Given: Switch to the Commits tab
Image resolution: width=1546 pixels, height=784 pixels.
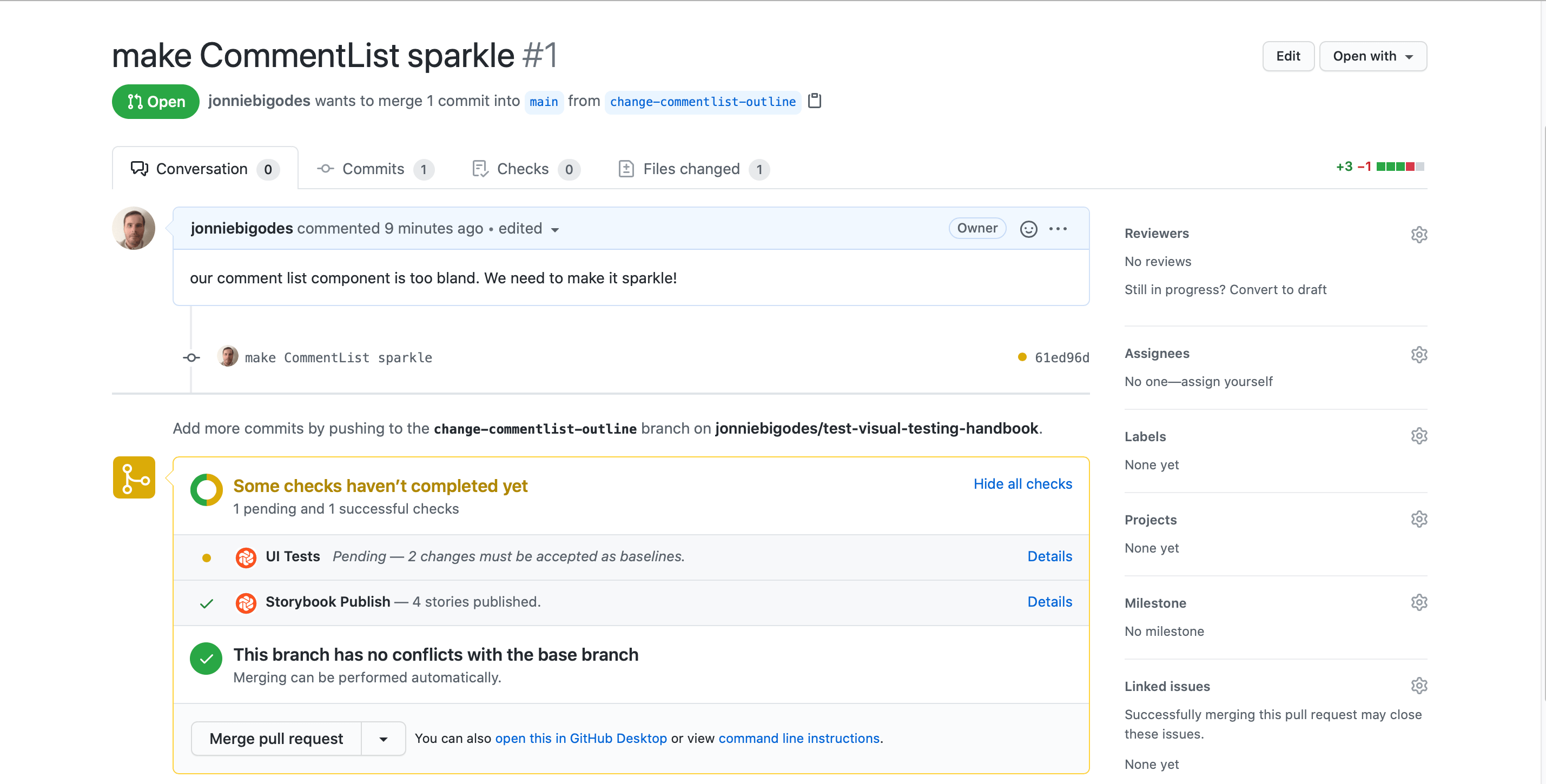Looking at the screenshot, I should [x=375, y=168].
